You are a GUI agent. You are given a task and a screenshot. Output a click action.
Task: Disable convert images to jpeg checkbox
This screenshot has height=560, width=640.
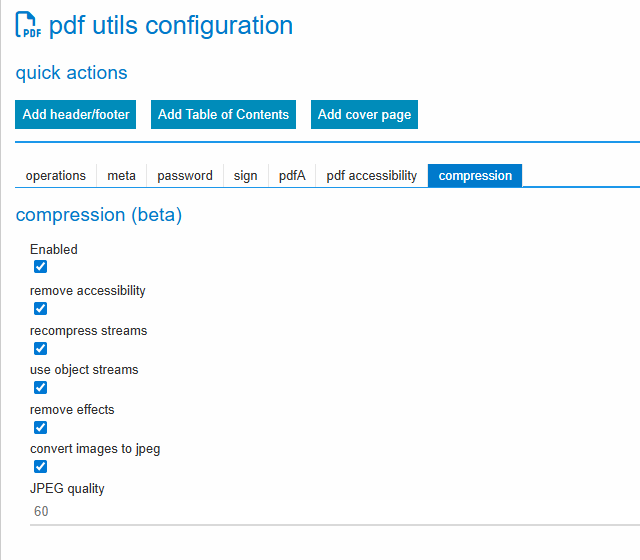point(41,466)
